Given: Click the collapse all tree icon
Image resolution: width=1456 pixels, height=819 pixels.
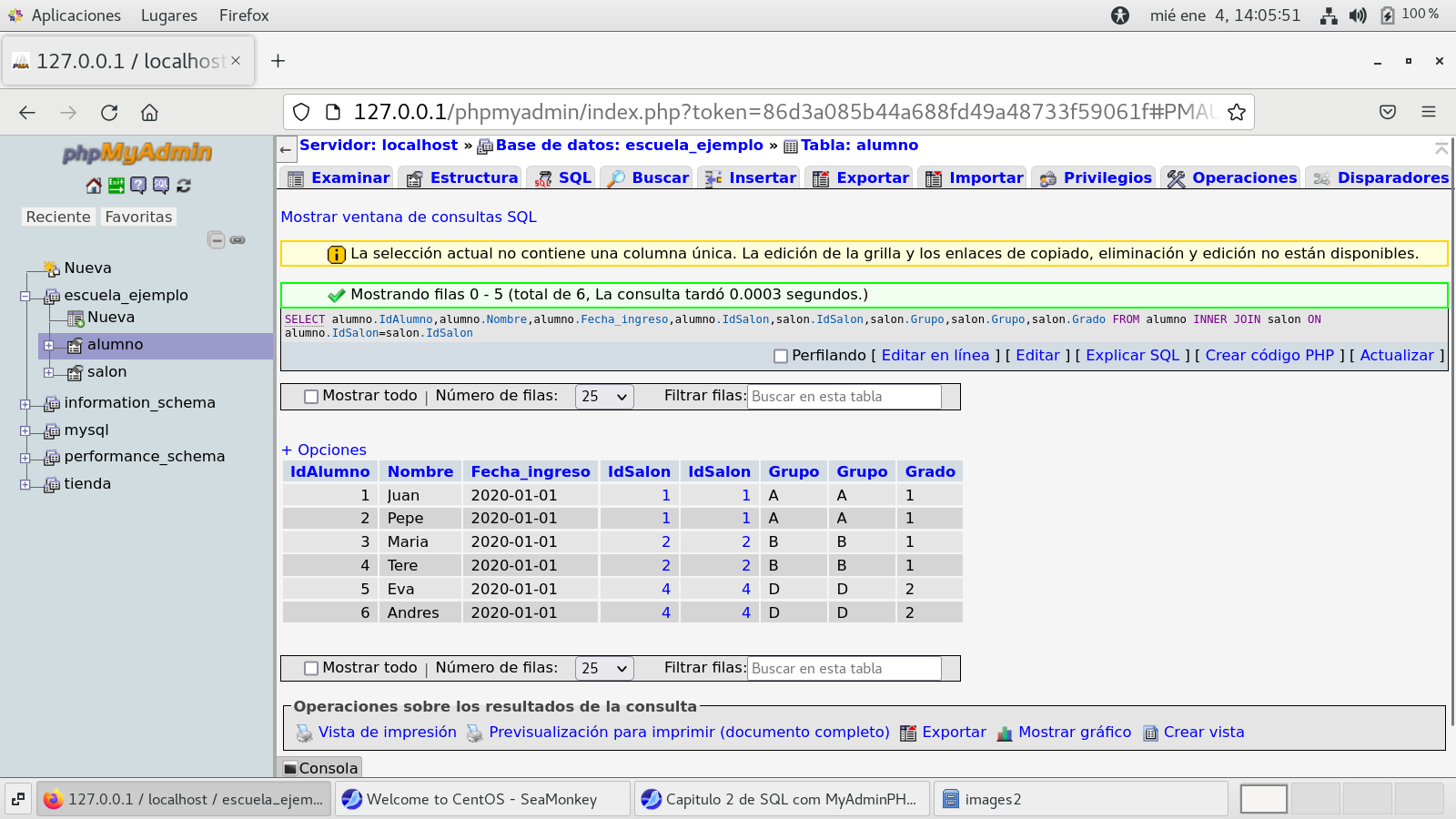Looking at the screenshot, I should (216, 240).
